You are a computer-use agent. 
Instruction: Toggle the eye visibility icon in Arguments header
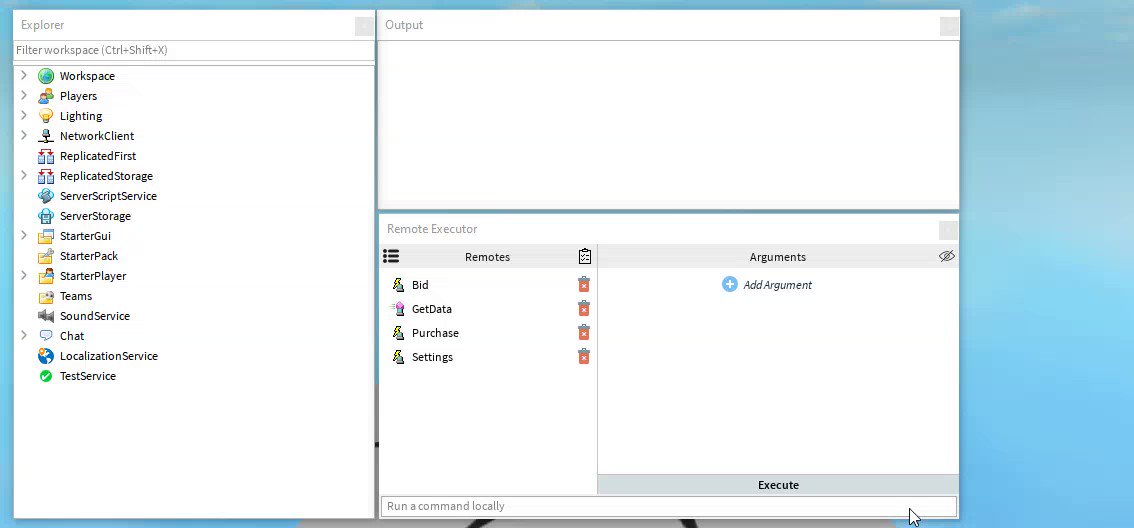(x=947, y=256)
